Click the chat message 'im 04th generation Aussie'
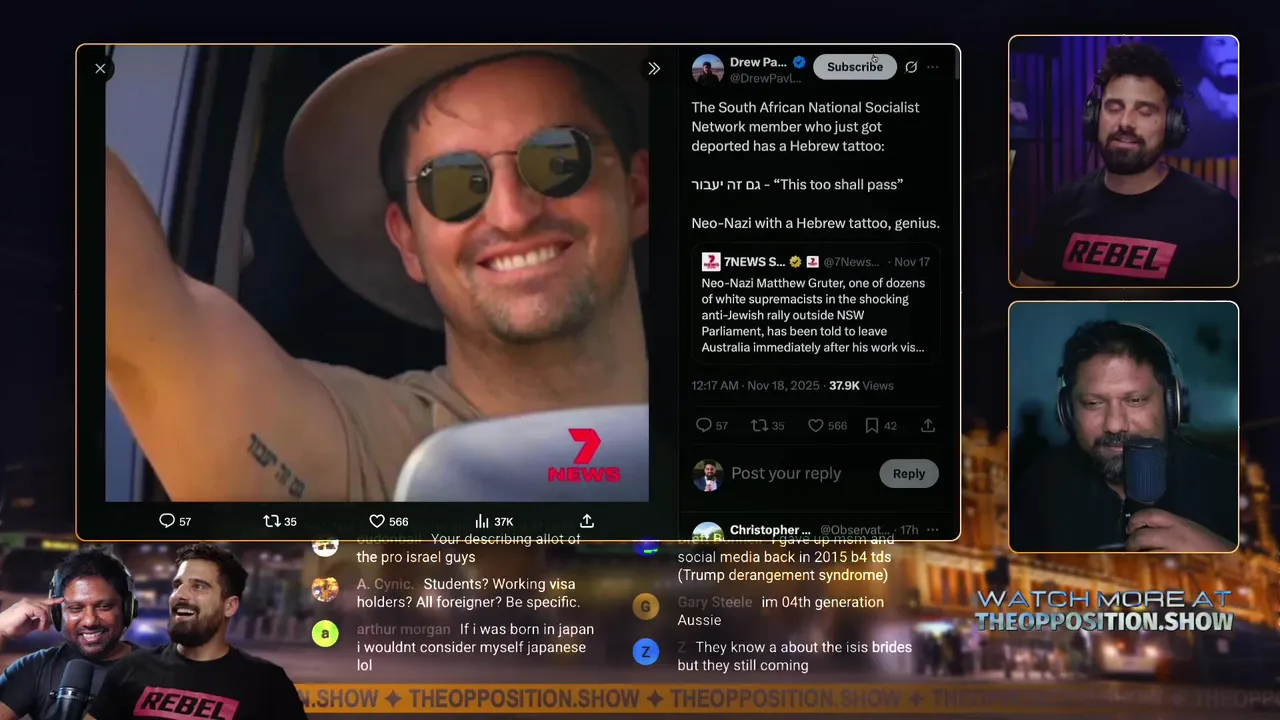 [x=781, y=611]
